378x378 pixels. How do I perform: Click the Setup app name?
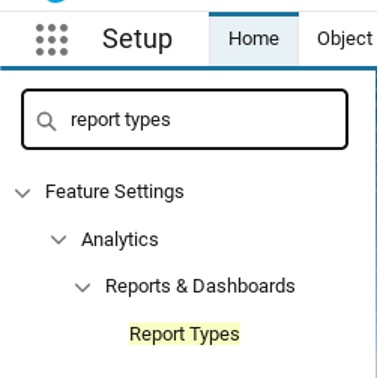pyautogui.click(x=137, y=39)
